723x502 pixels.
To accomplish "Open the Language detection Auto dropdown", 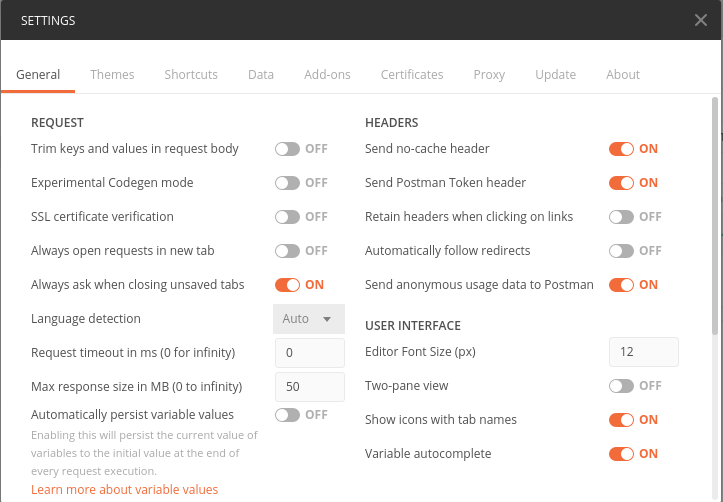I will [308, 319].
